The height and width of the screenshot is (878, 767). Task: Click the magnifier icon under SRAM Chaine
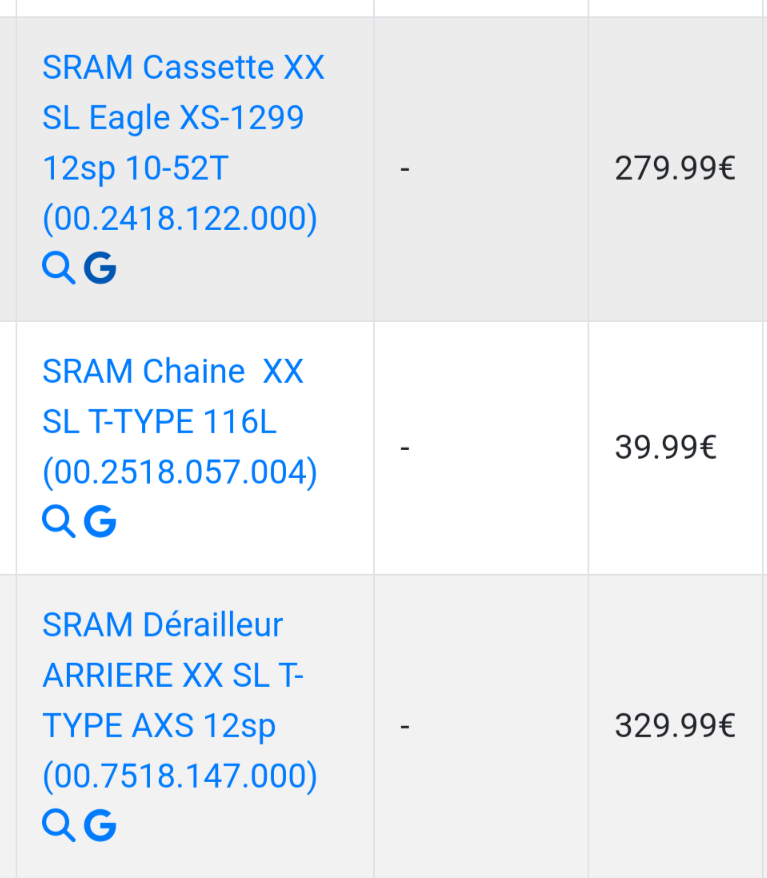click(58, 521)
